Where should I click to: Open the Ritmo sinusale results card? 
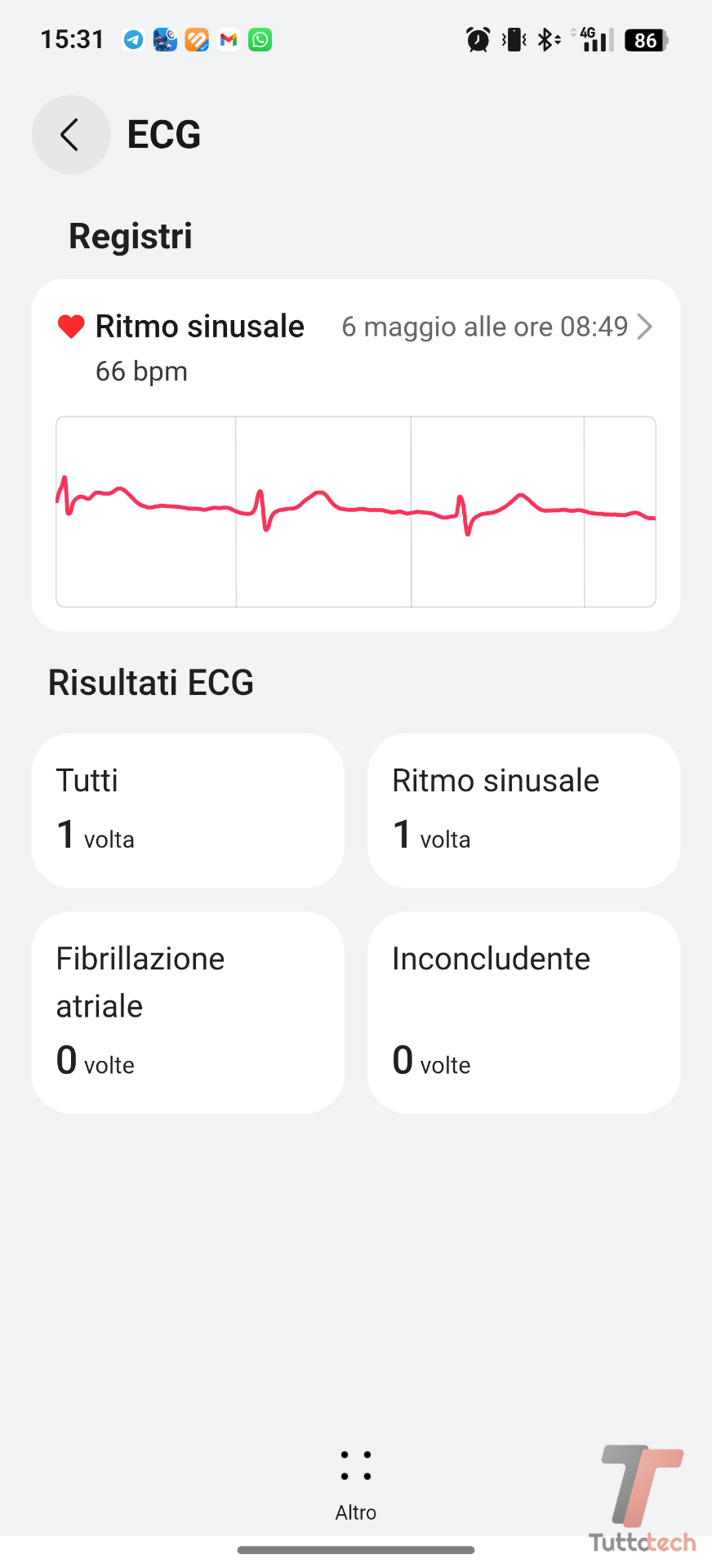[x=523, y=810]
